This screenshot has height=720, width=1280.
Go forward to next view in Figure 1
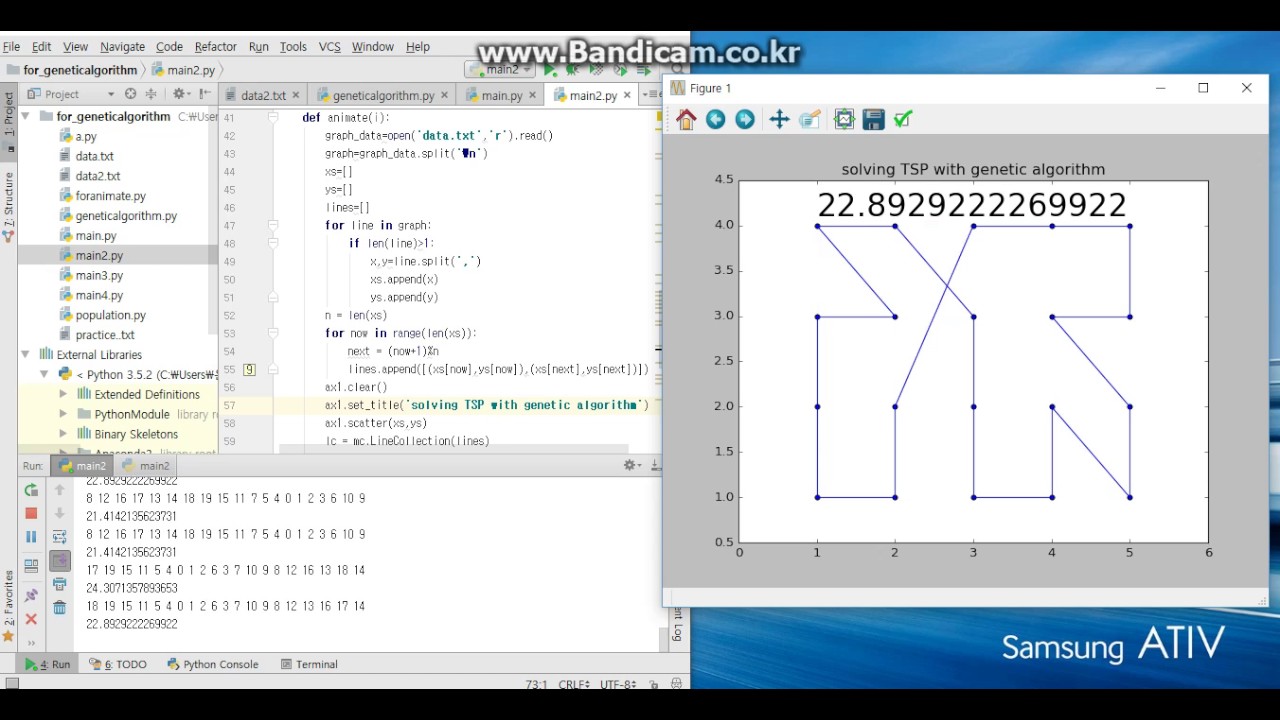pos(745,120)
